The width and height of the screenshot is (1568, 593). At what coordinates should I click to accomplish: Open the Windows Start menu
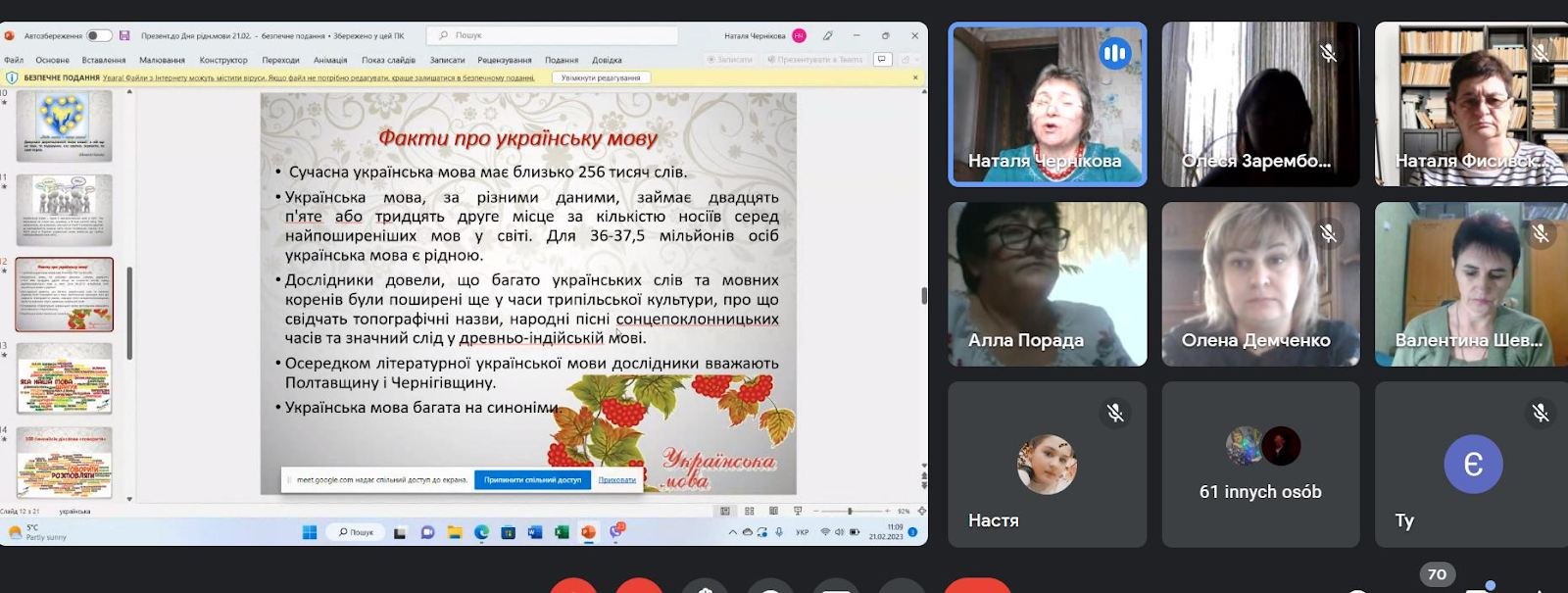click(x=310, y=532)
